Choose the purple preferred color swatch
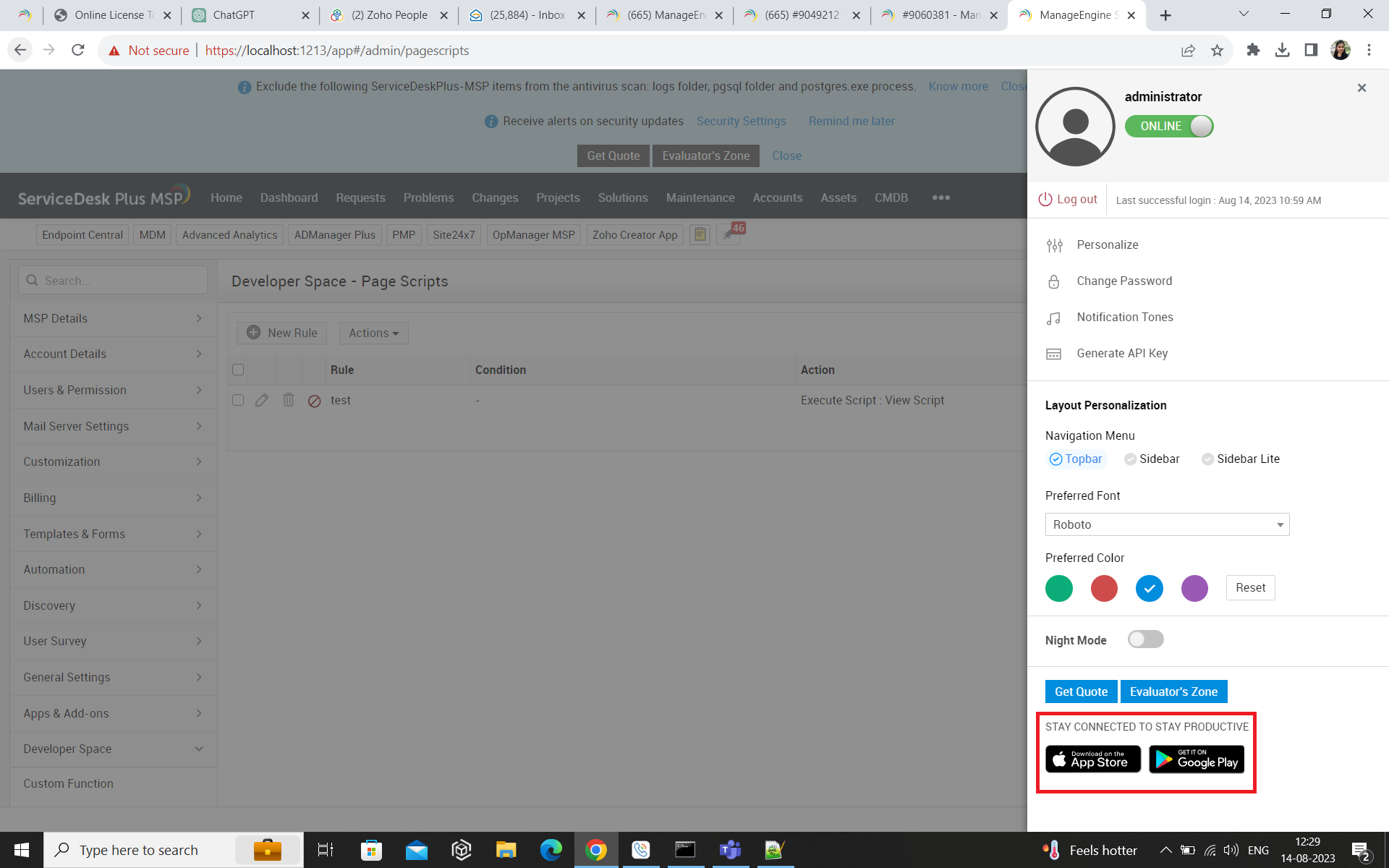 (x=1194, y=588)
